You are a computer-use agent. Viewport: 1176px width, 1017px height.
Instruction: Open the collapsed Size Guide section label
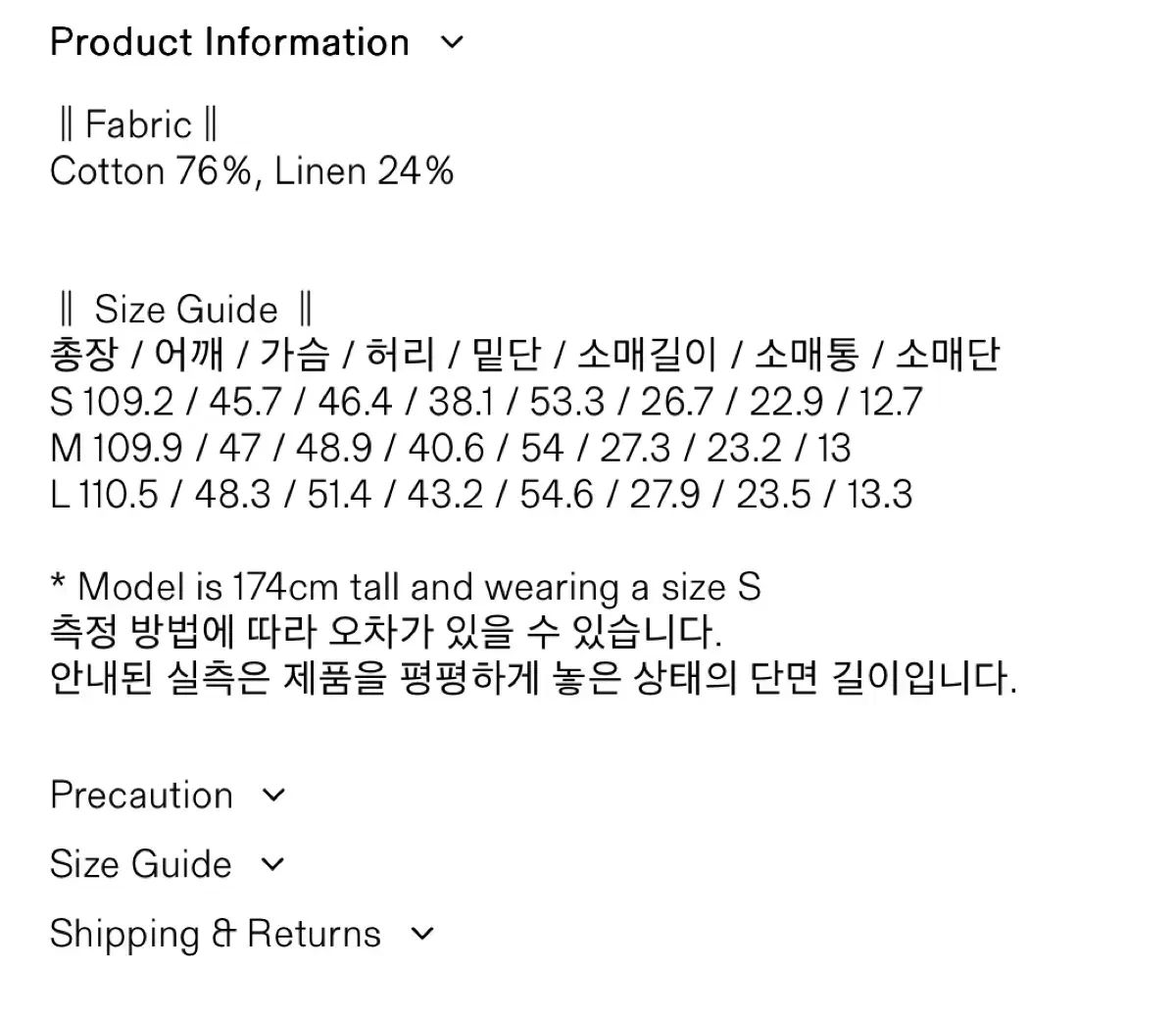[x=140, y=864]
